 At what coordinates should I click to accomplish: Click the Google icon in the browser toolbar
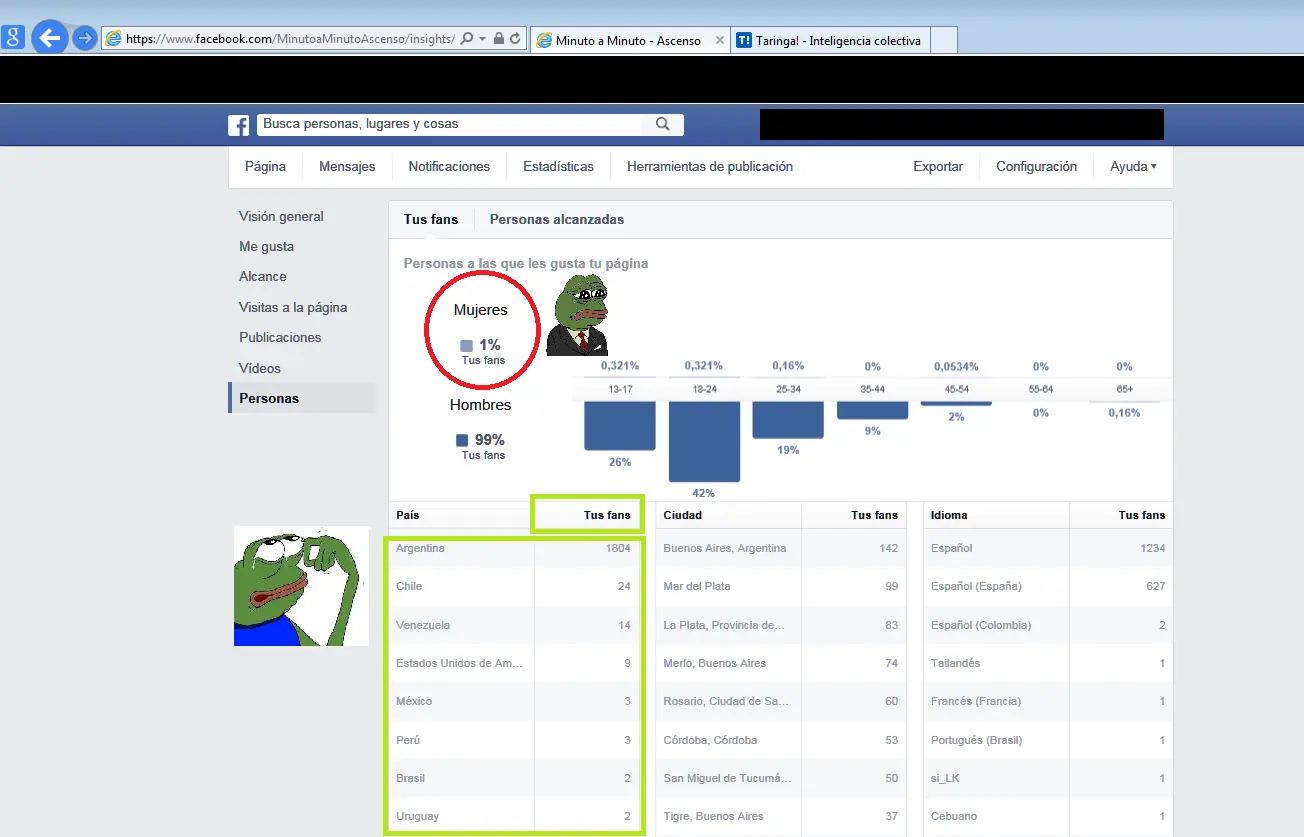(x=13, y=39)
